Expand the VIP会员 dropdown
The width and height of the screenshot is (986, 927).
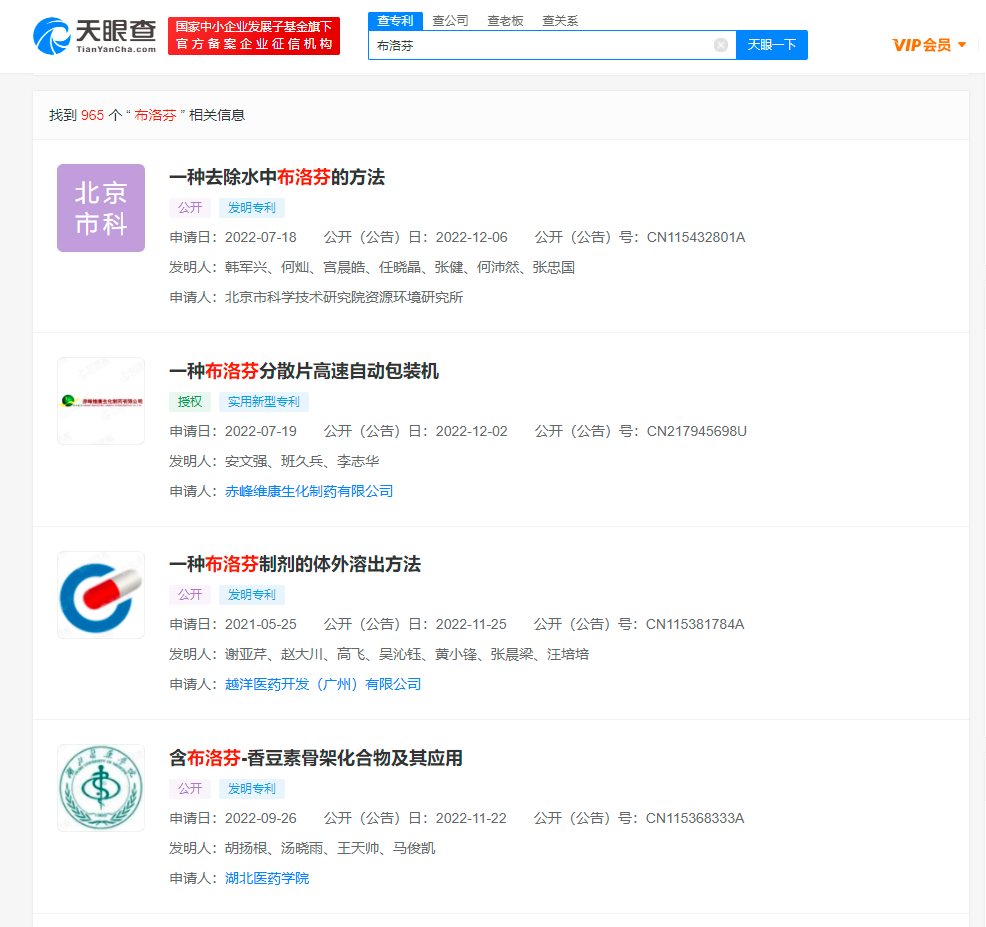(x=926, y=44)
